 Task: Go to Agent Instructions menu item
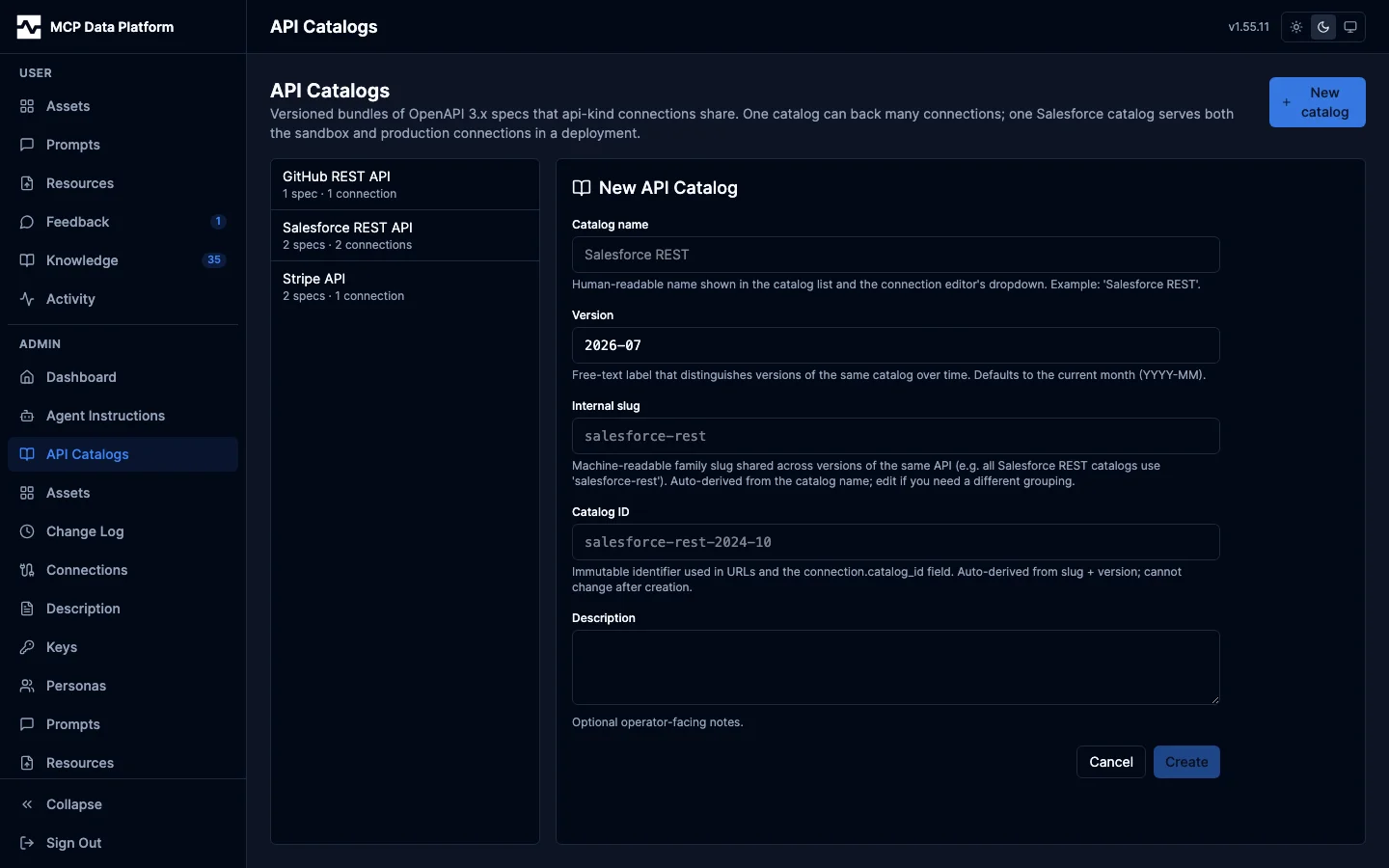coord(123,416)
